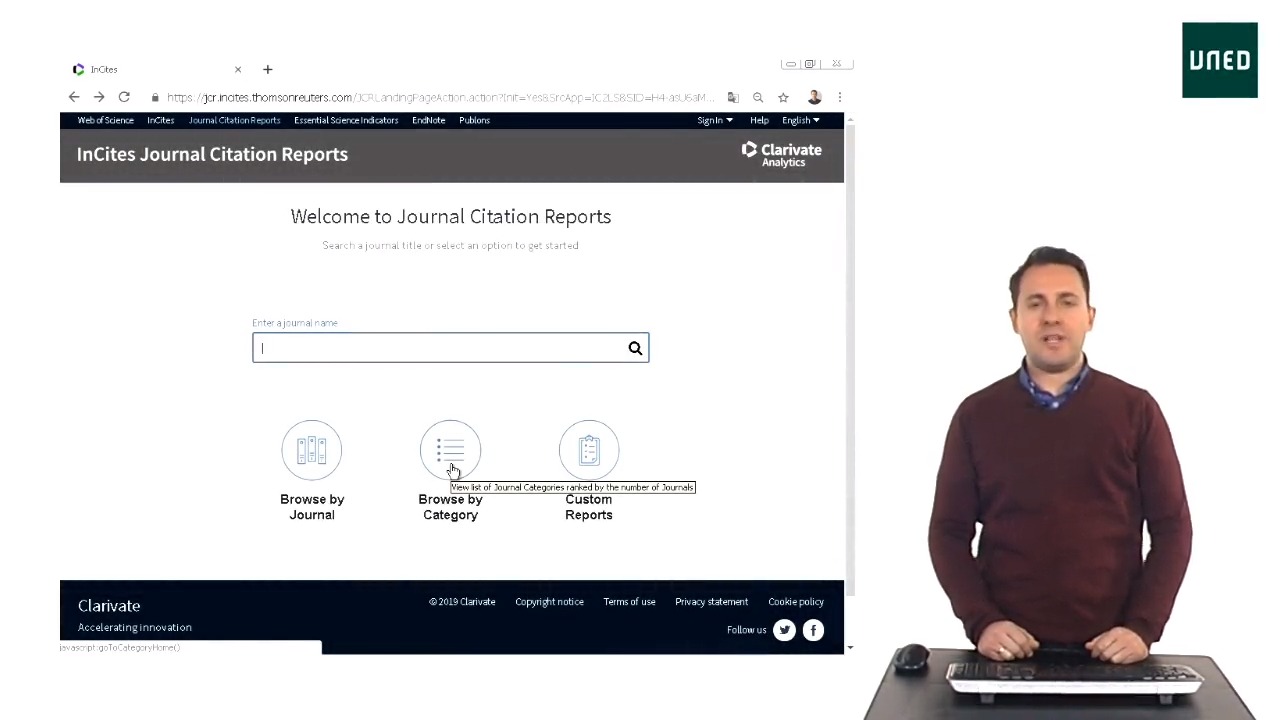Click the Browse by Journal label
The image size is (1280, 720).
(312, 507)
